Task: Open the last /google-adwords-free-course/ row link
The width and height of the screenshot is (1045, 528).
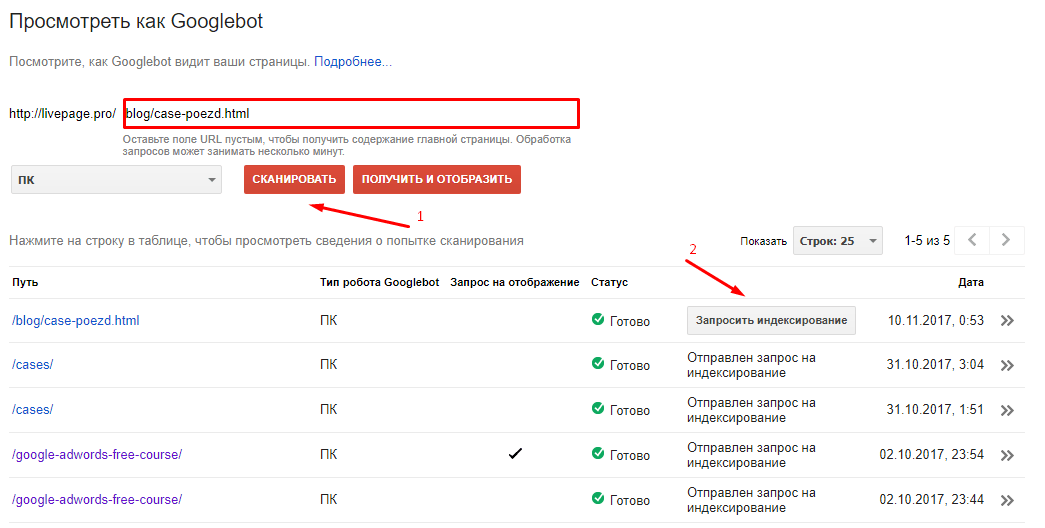Action: pos(97,500)
